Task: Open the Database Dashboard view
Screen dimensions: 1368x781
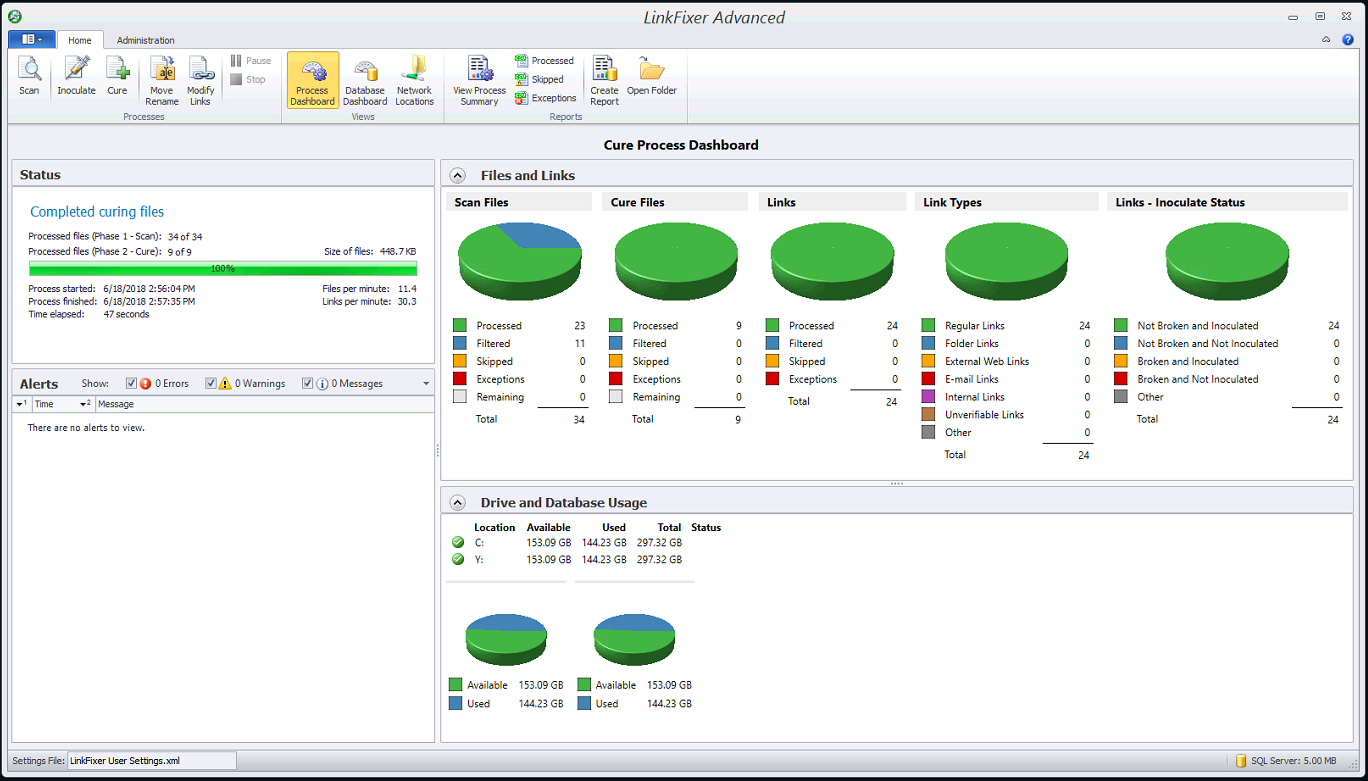Action: click(365, 81)
